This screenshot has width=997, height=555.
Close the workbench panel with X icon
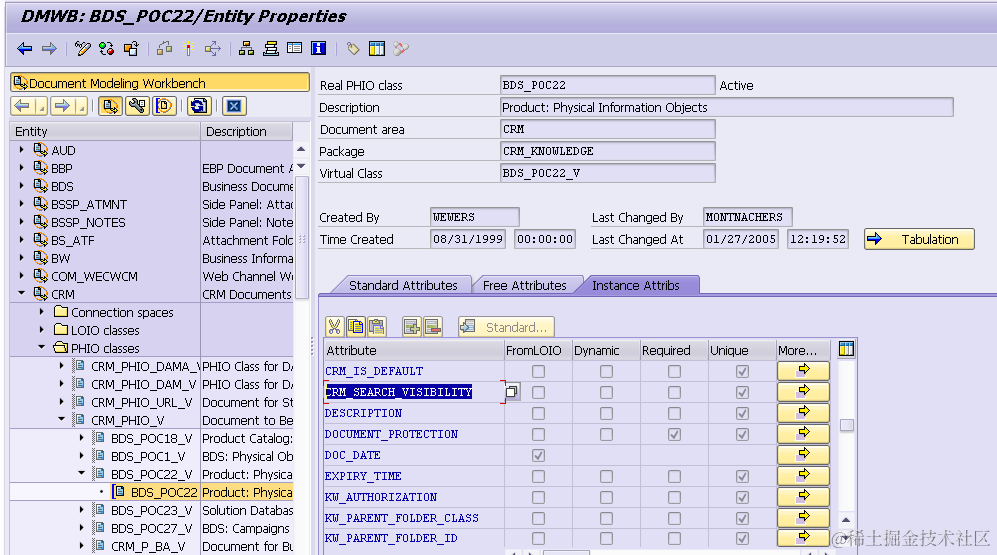234,106
